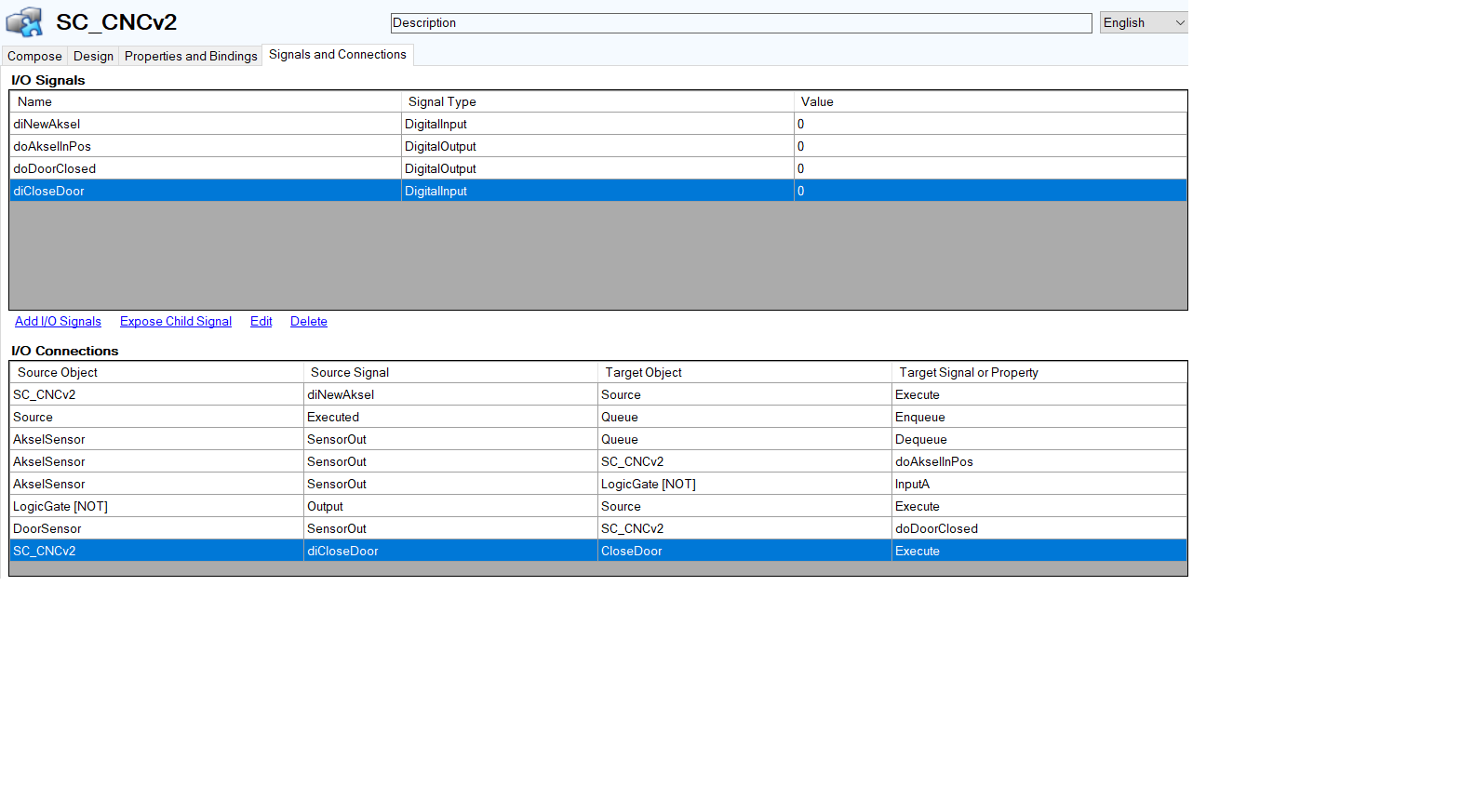Select the doAkselInPos signal row
This screenshot has height=812, width=1474.
coord(598,146)
